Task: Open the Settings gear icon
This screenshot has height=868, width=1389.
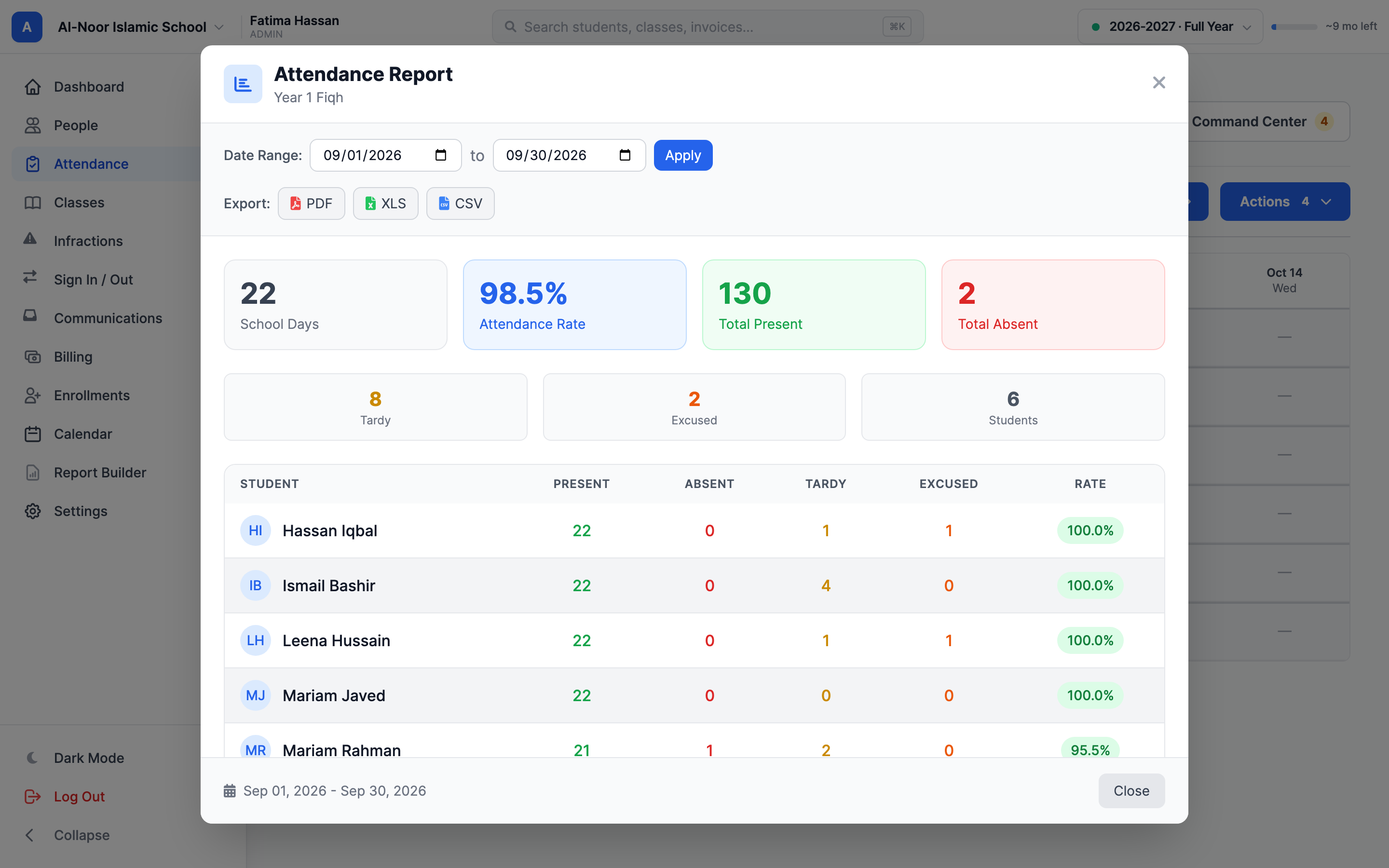Action: click(33, 511)
